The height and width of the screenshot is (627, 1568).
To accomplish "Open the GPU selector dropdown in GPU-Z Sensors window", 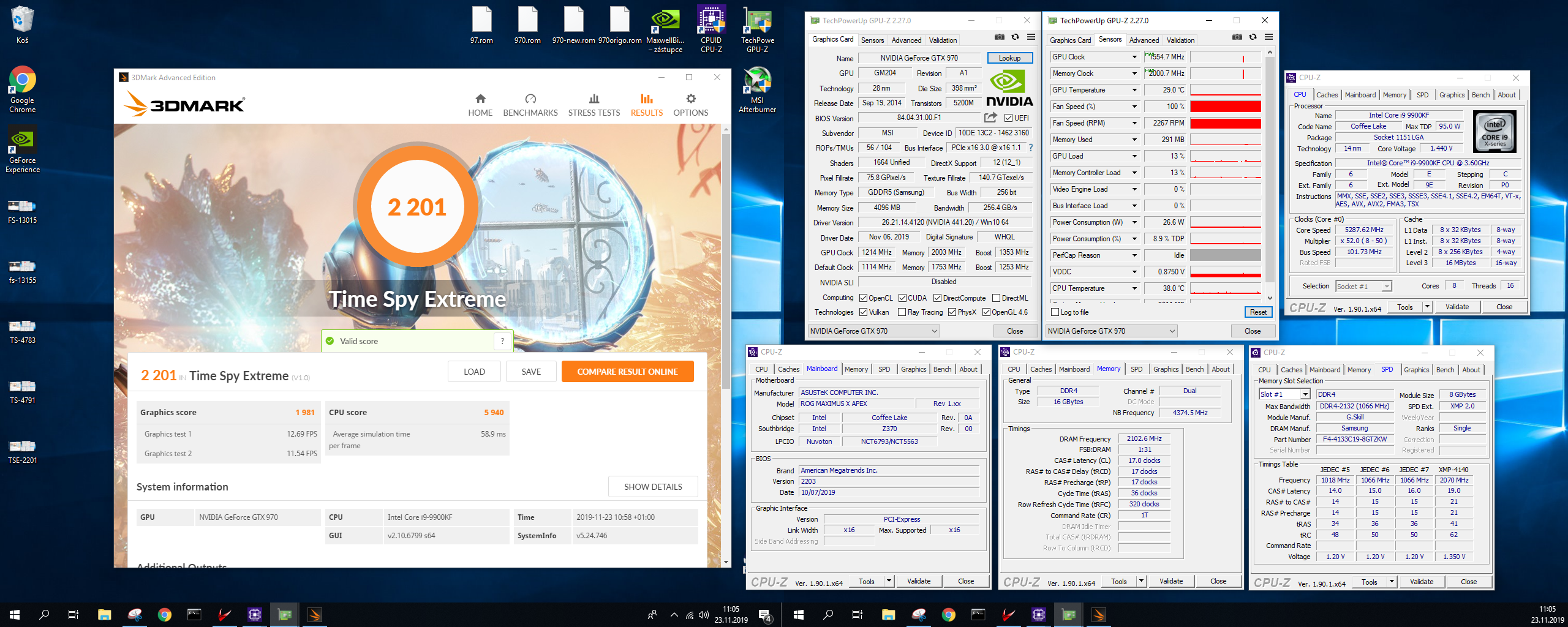I will pyautogui.click(x=1111, y=331).
